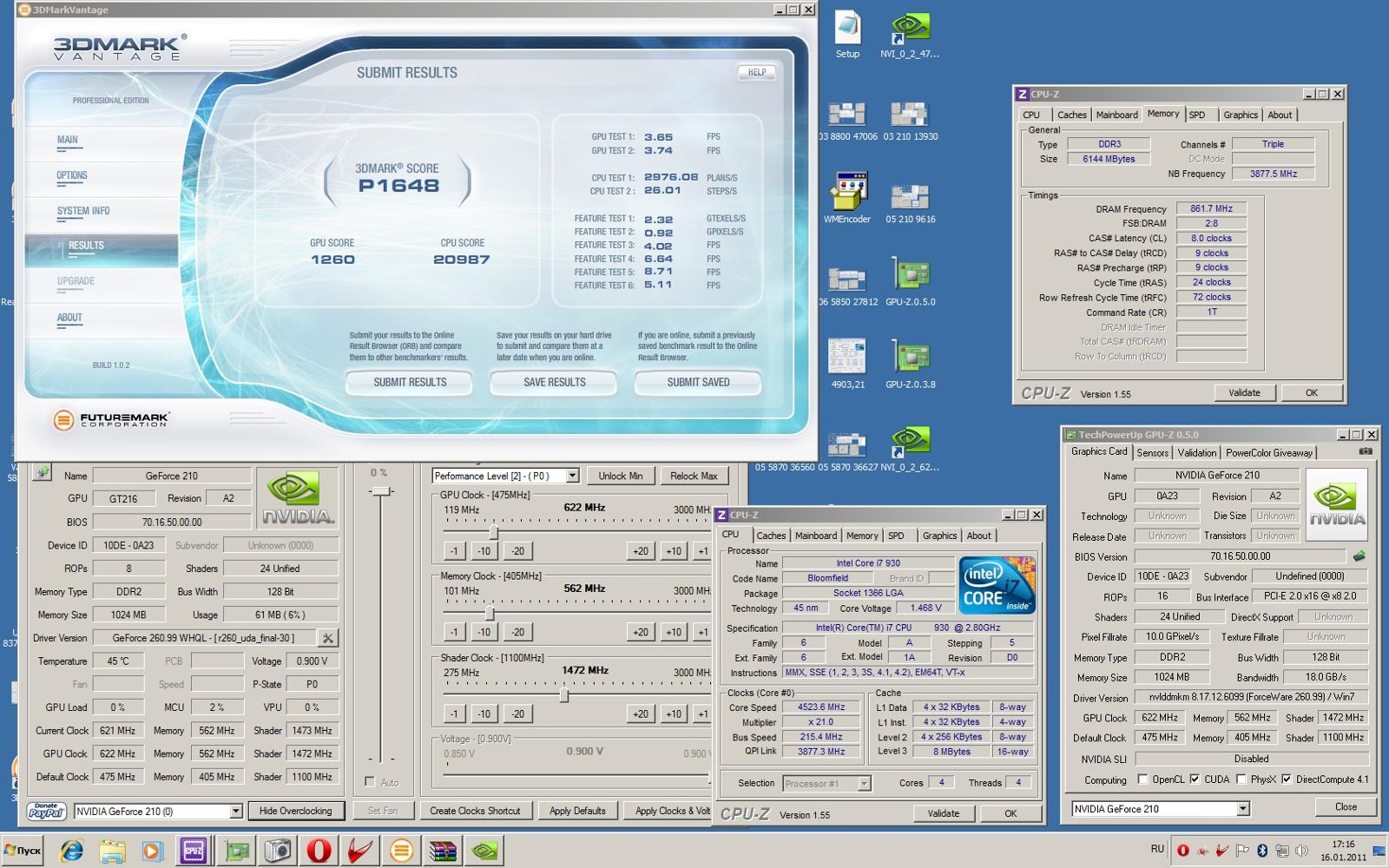
Task: Open the GPU-Z.0.5.0 desktop icon
Action: tap(910, 282)
